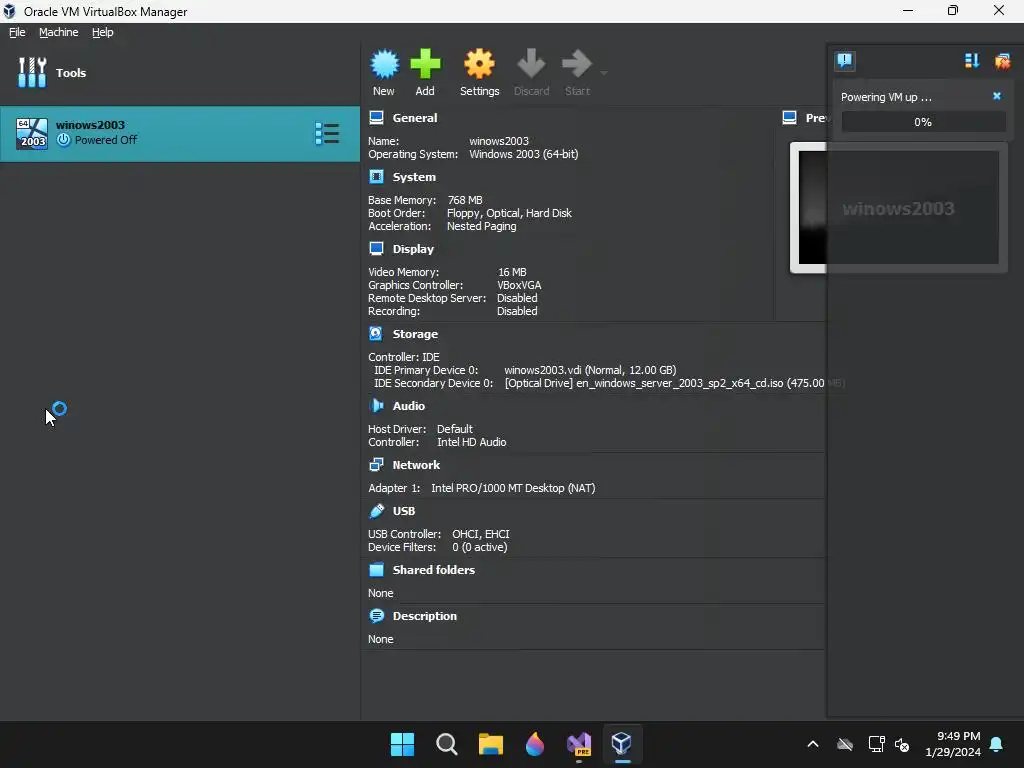Click the Preview panel monitor icon

pyautogui.click(x=790, y=118)
